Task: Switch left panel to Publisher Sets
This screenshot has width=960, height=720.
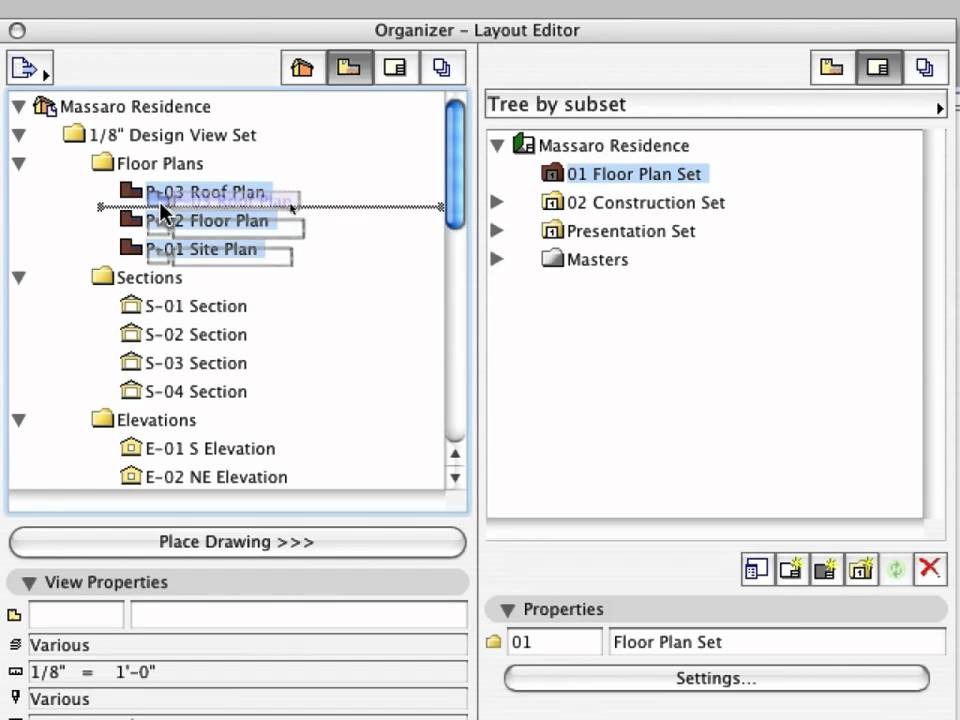Action: (x=442, y=67)
